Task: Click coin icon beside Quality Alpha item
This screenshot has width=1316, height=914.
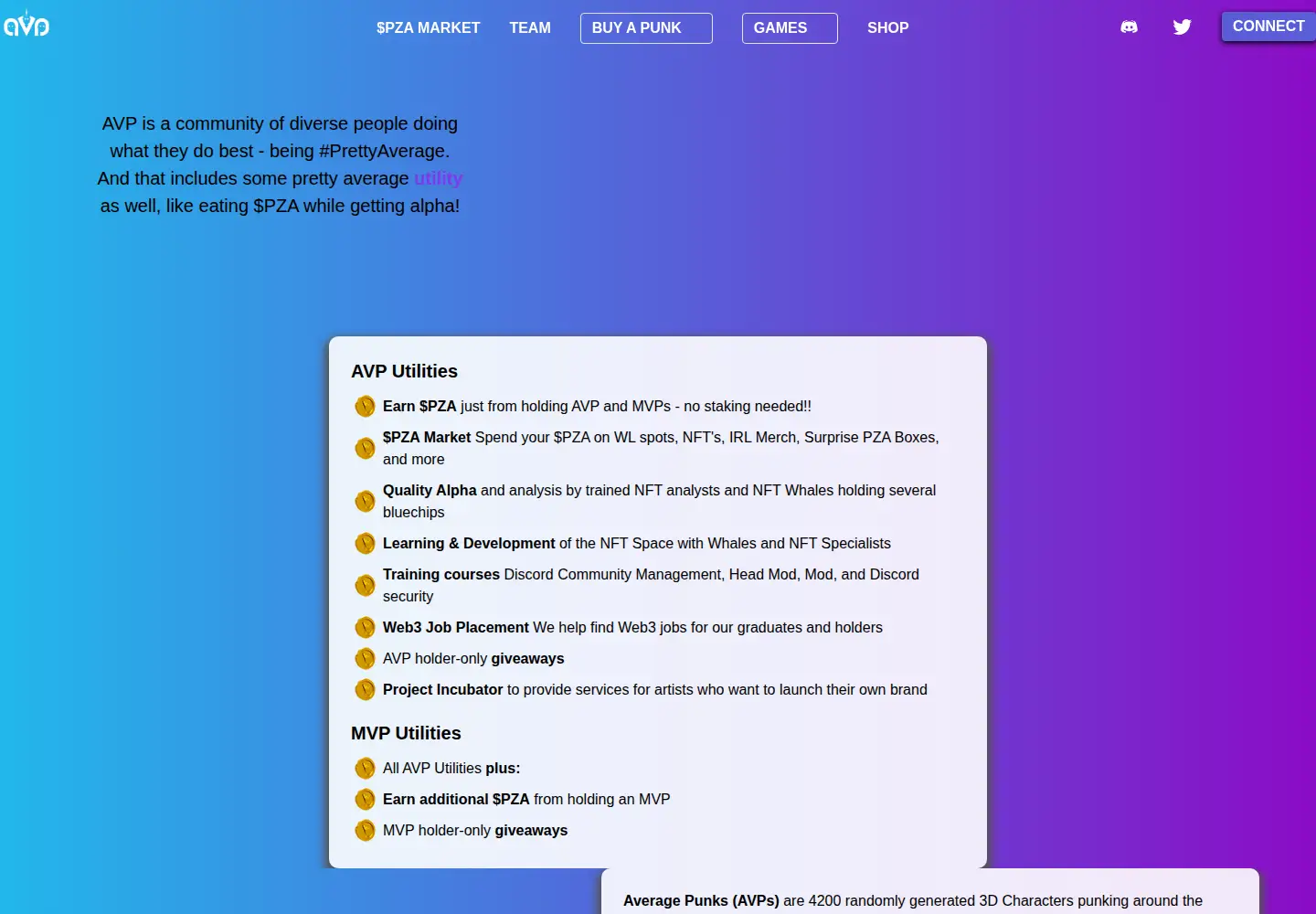Action: point(365,501)
